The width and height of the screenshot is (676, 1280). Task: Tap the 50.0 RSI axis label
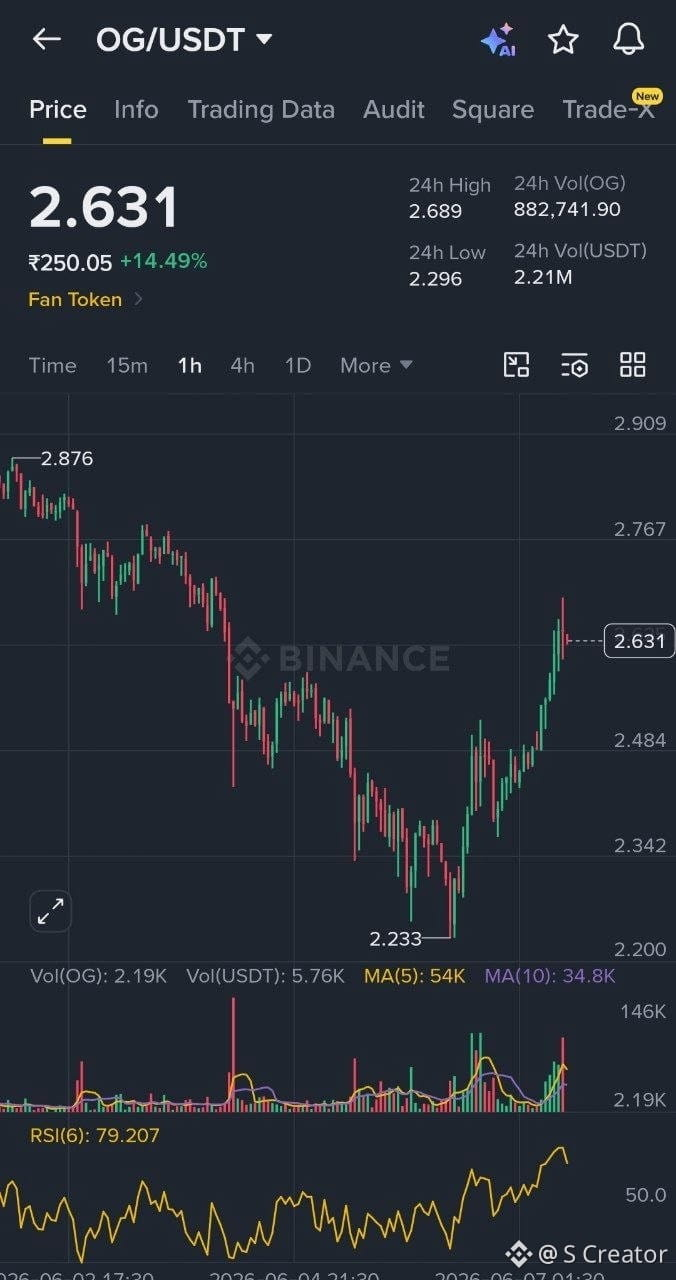pyautogui.click(x=646, y=1195)
